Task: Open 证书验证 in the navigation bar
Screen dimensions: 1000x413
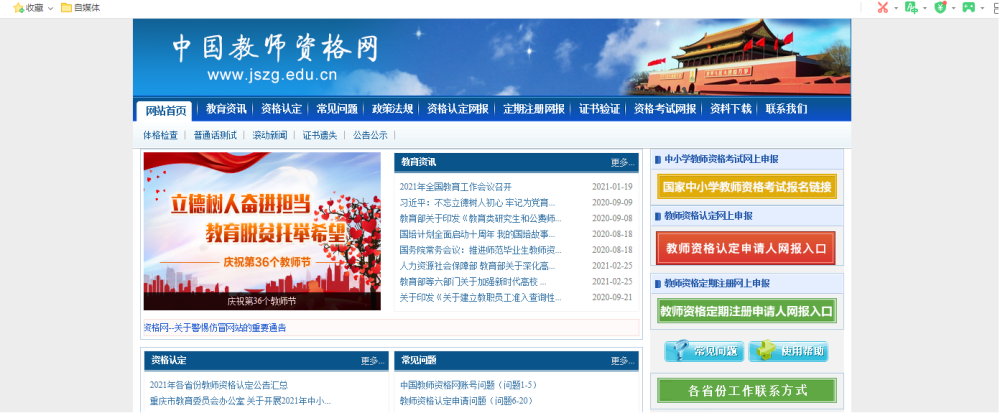Action: click(x=599, y=109)
